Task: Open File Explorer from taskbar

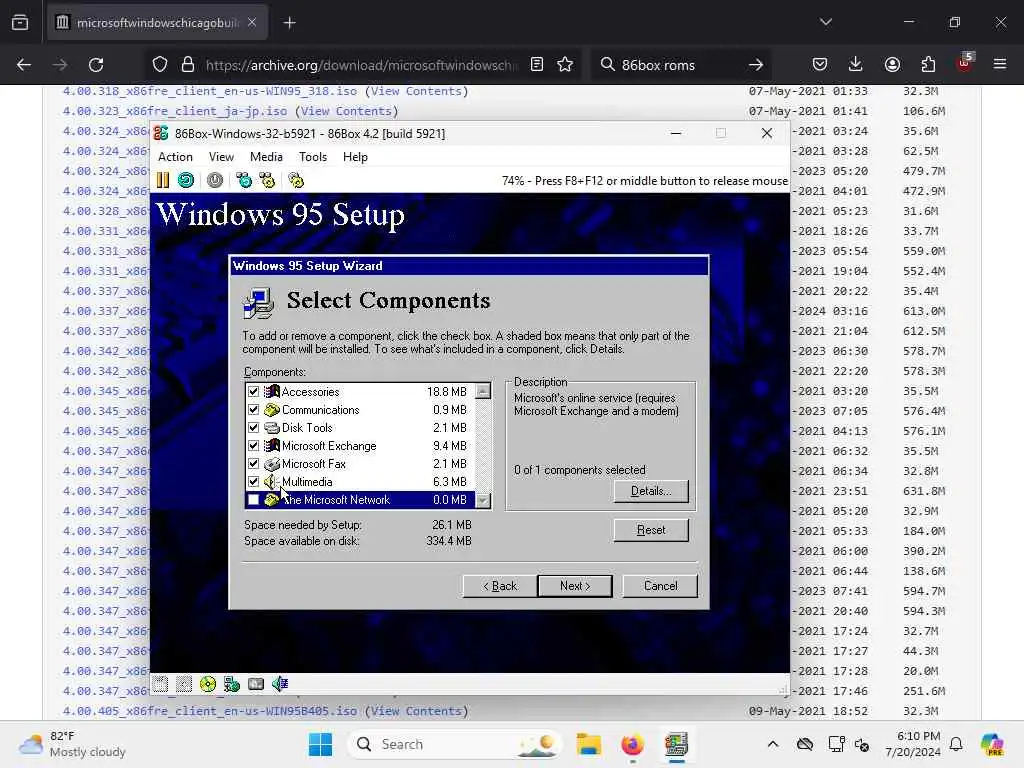Action: (588, 744)
